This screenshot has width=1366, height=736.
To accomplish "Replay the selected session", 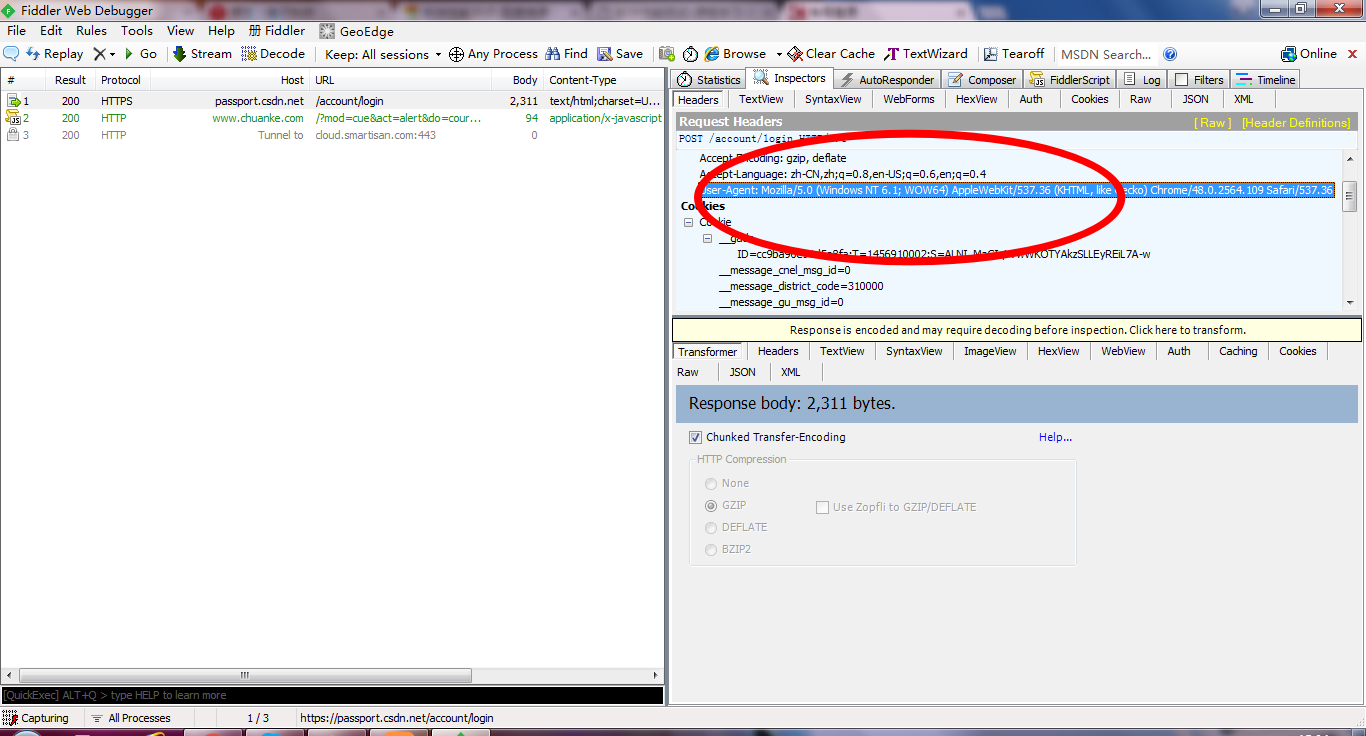I will 54,54.
